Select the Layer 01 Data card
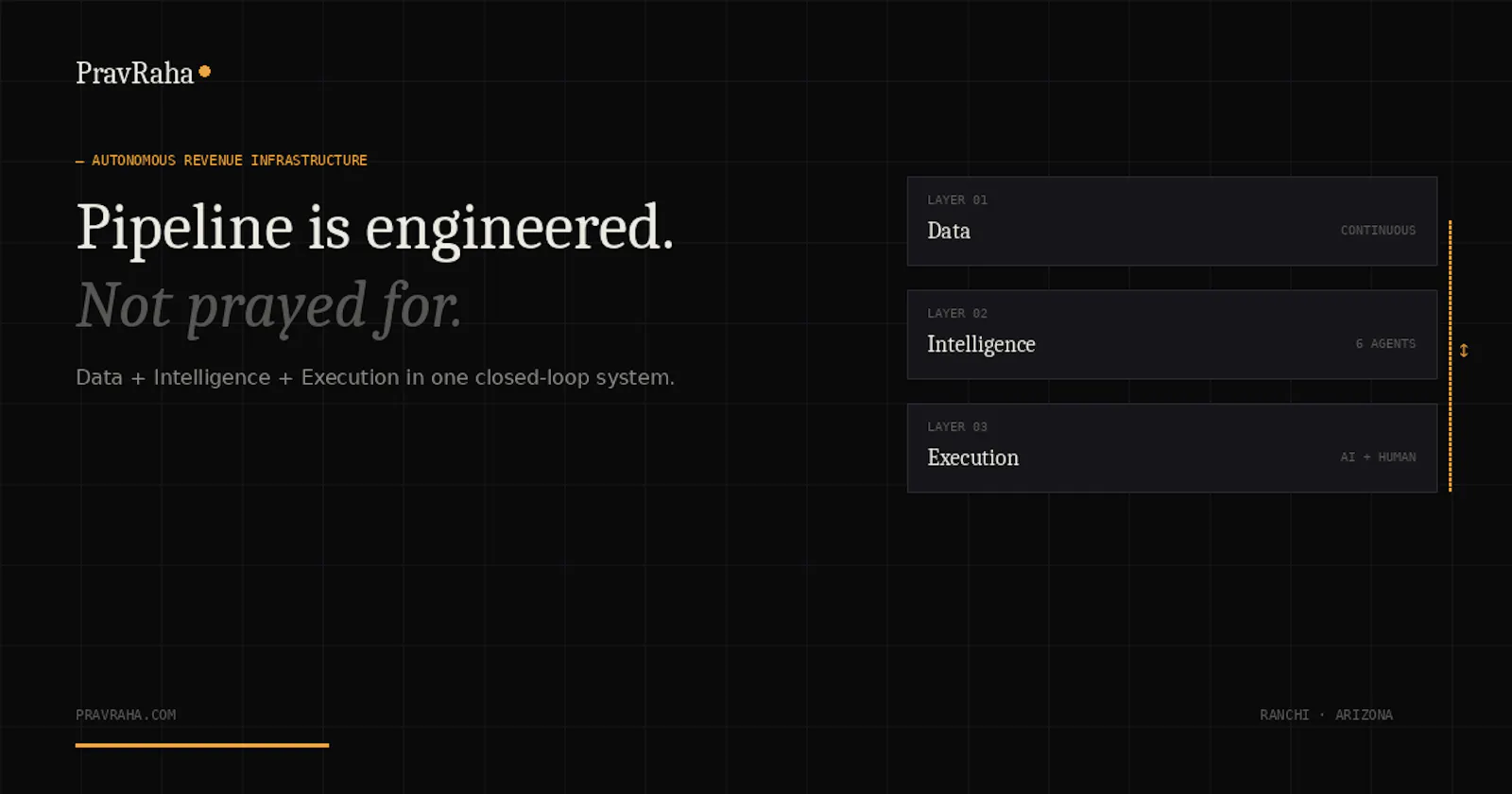The width and height of the screenshot is (1512, 794). coord(1172,221)
